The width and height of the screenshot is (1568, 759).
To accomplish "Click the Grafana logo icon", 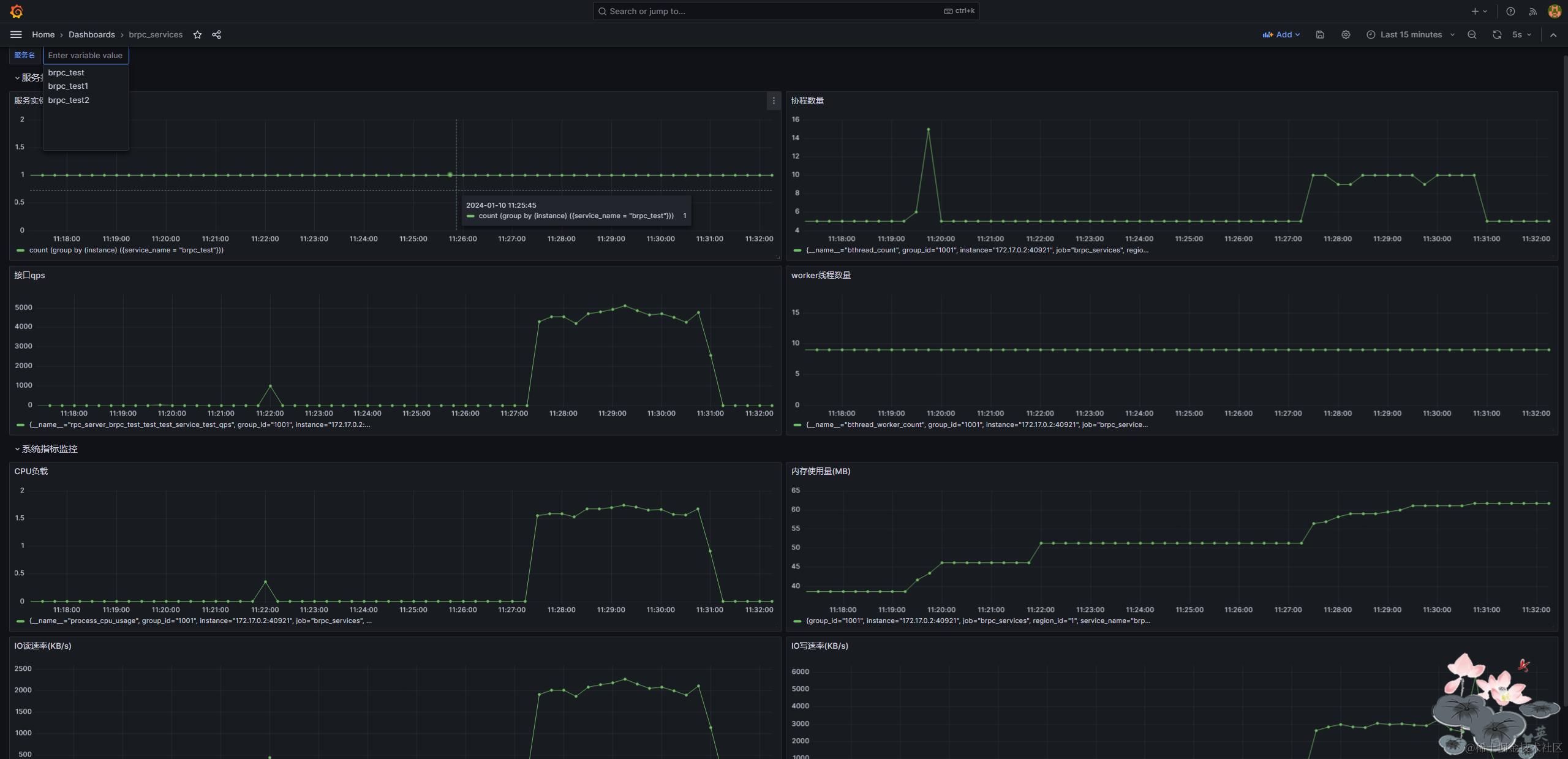I will tap(17, 11).
